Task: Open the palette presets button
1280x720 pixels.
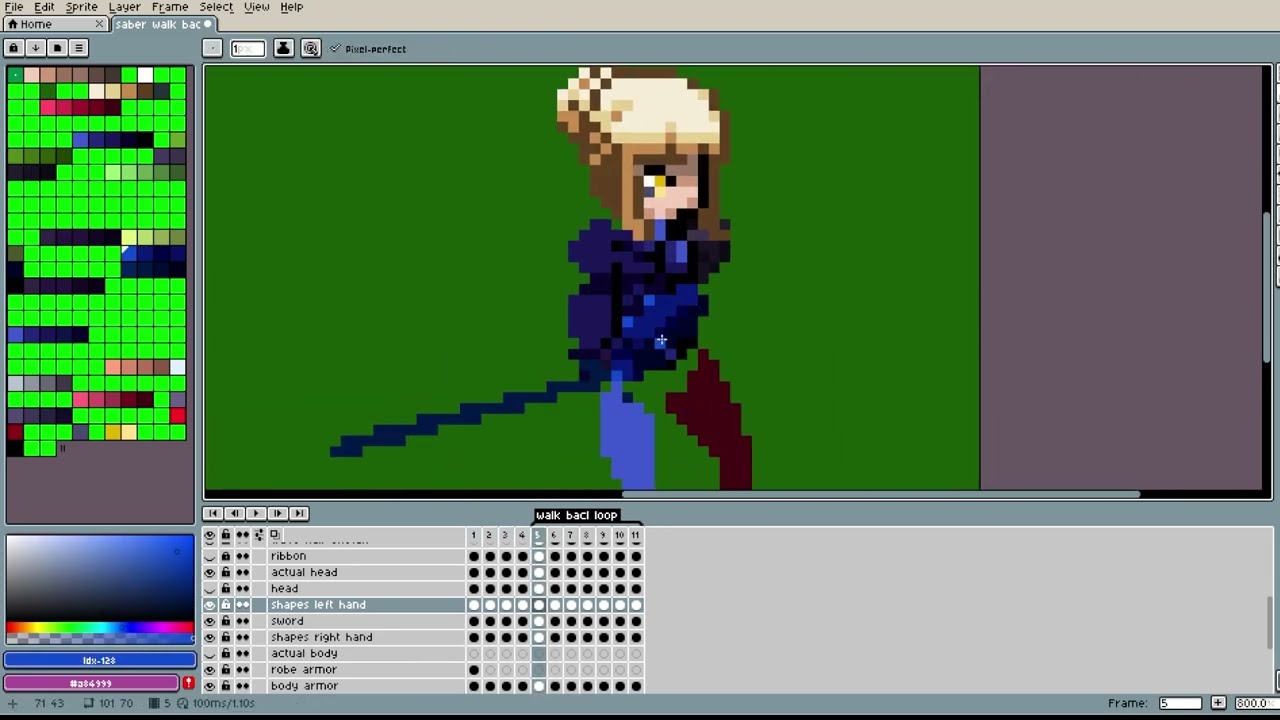Action: [57, 48]
